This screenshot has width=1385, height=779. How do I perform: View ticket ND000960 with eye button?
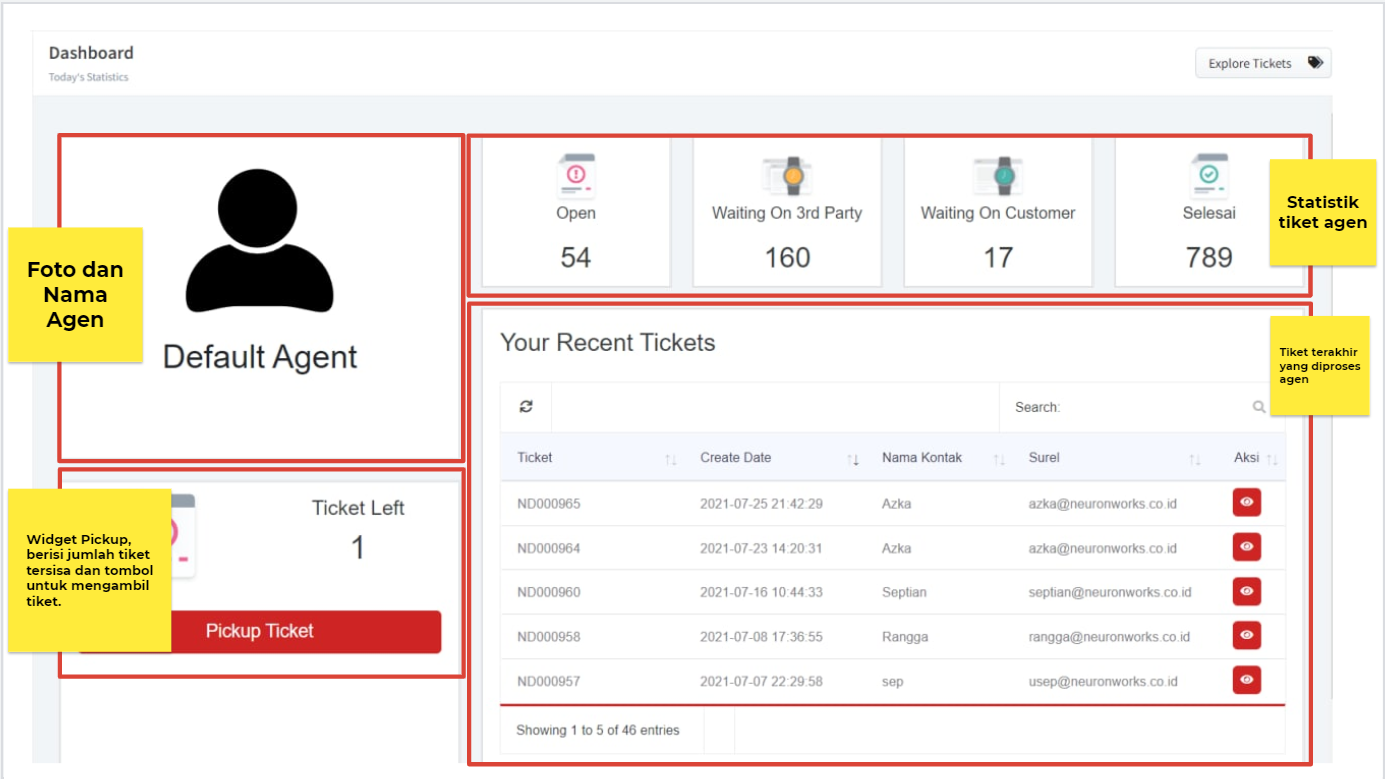pos(1246,591)
